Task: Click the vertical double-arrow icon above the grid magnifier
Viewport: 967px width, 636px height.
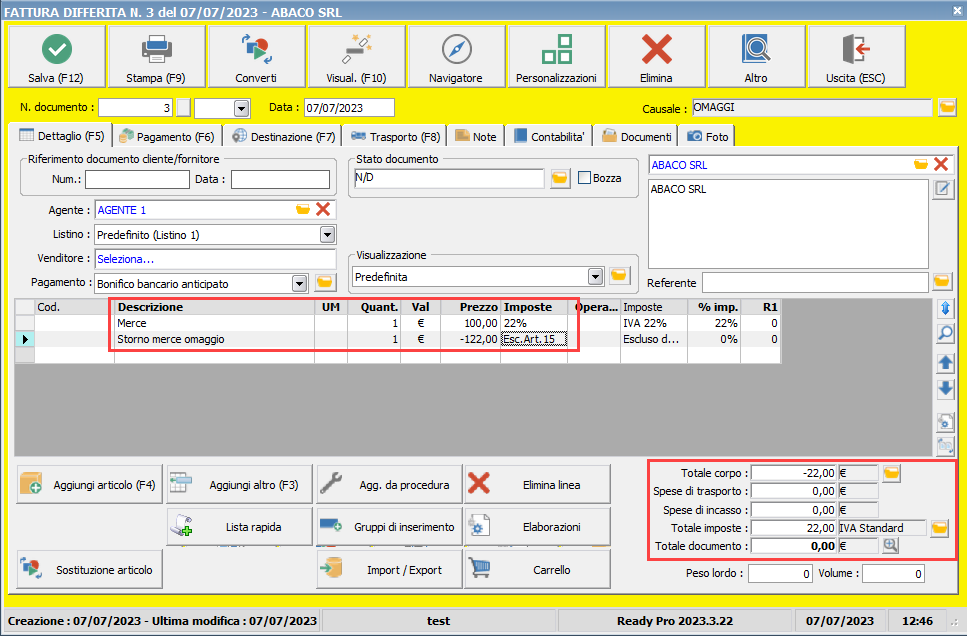Action: pyautogui.click(x=945, y=308)
